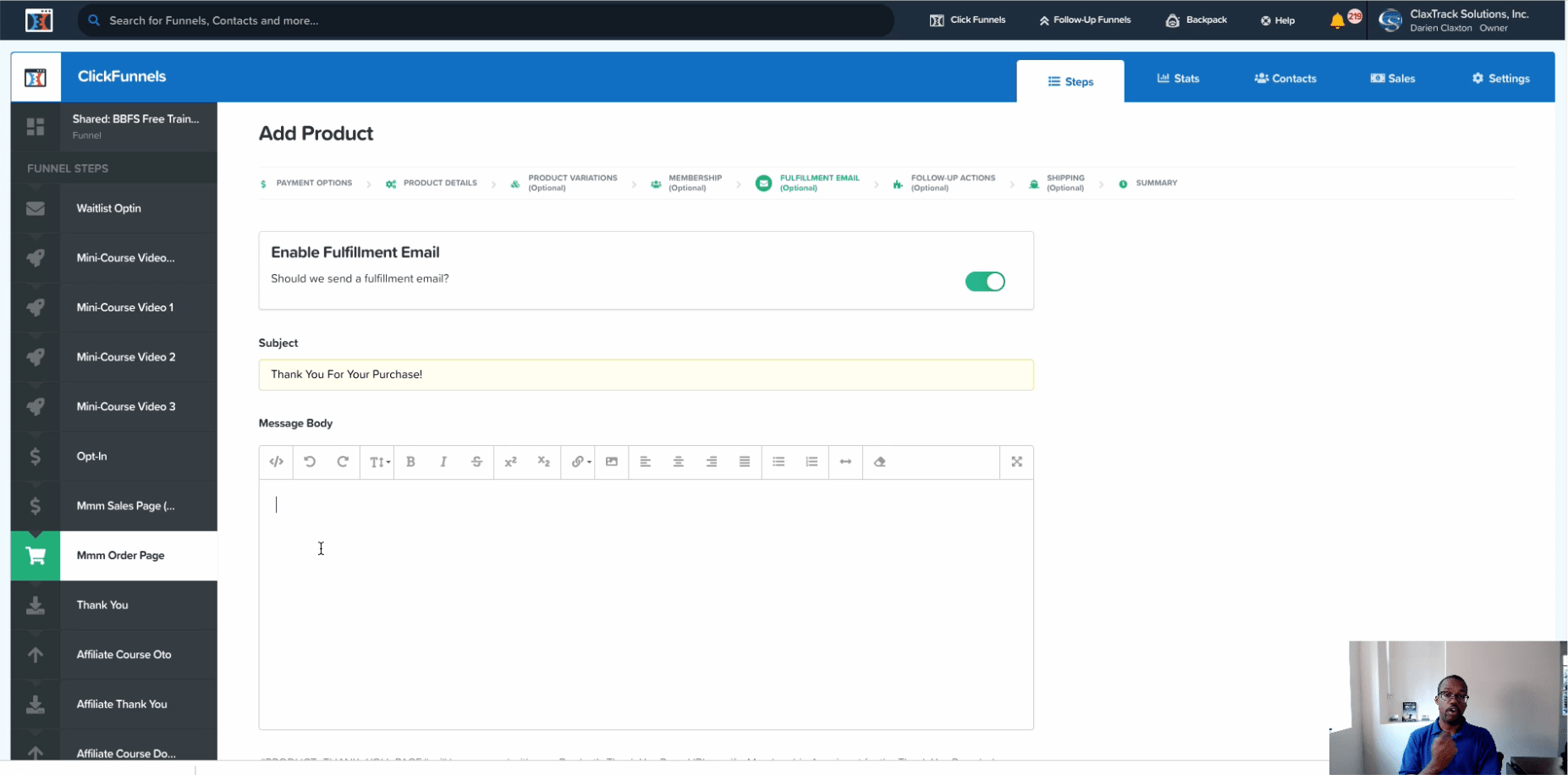
Task: Open Affiliate Course Oto step
Action: click(114, 655)
